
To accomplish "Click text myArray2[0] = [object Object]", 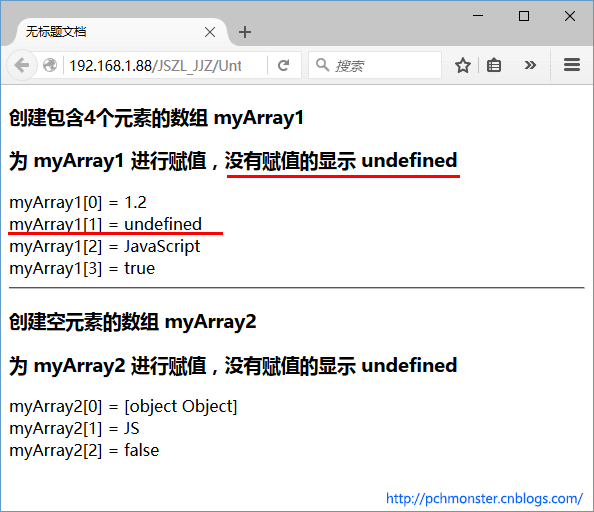I will click(x=123, y=407).
